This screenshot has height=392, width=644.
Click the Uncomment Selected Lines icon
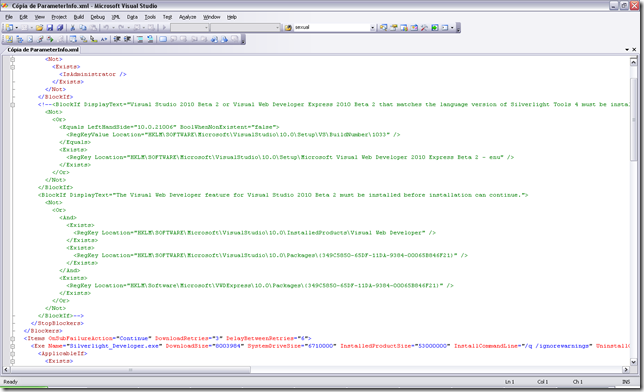[x=150, y=39]
